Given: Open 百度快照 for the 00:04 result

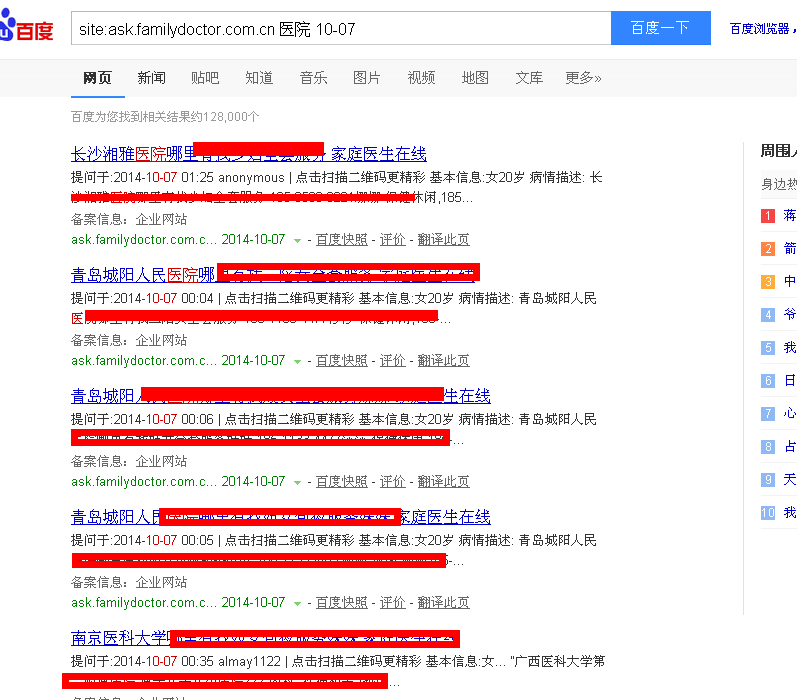Looking at the screenshot, I should click(x=342, y=360).
